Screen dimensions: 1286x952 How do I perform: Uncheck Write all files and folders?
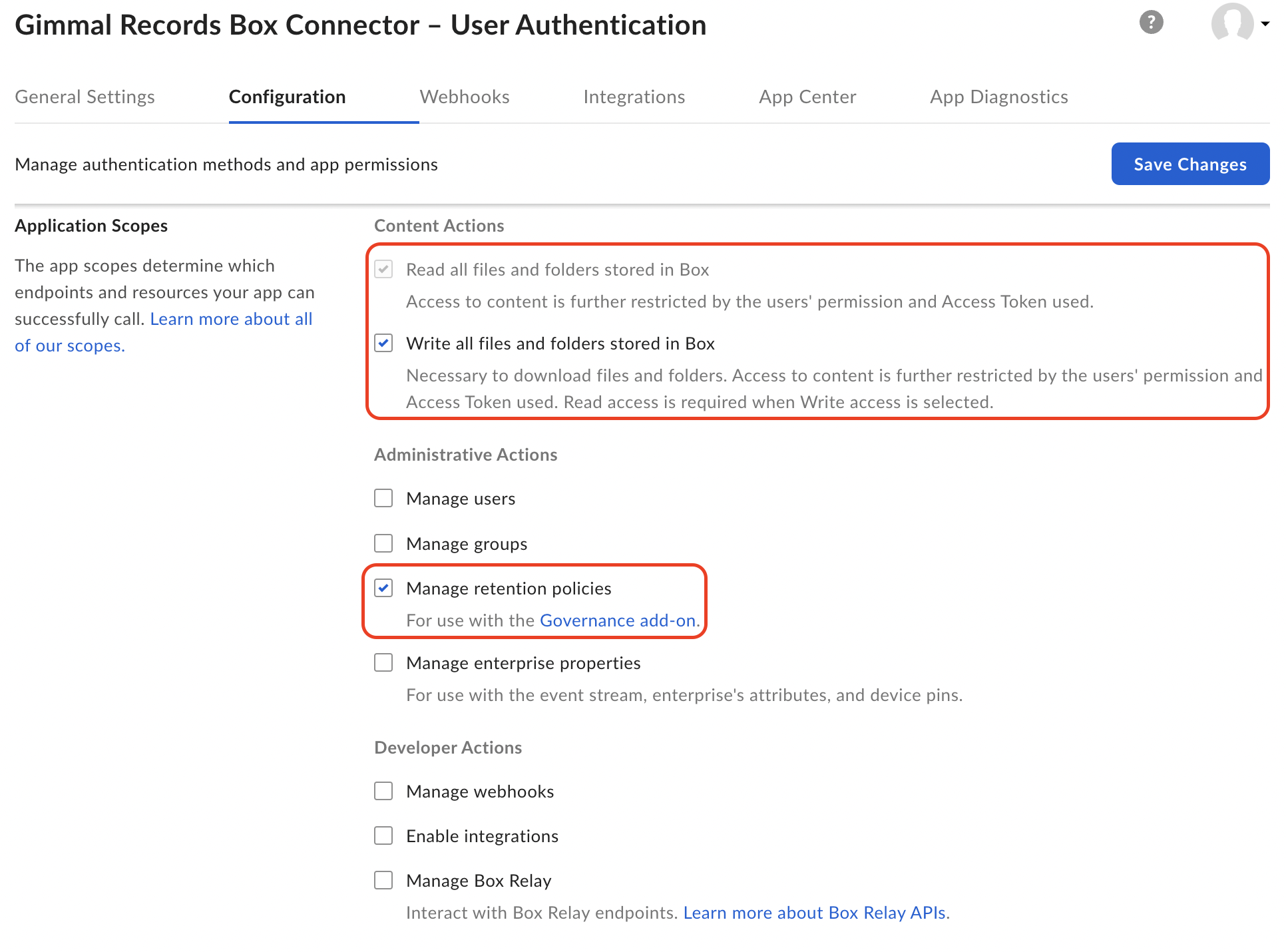(x=383, y=344)
